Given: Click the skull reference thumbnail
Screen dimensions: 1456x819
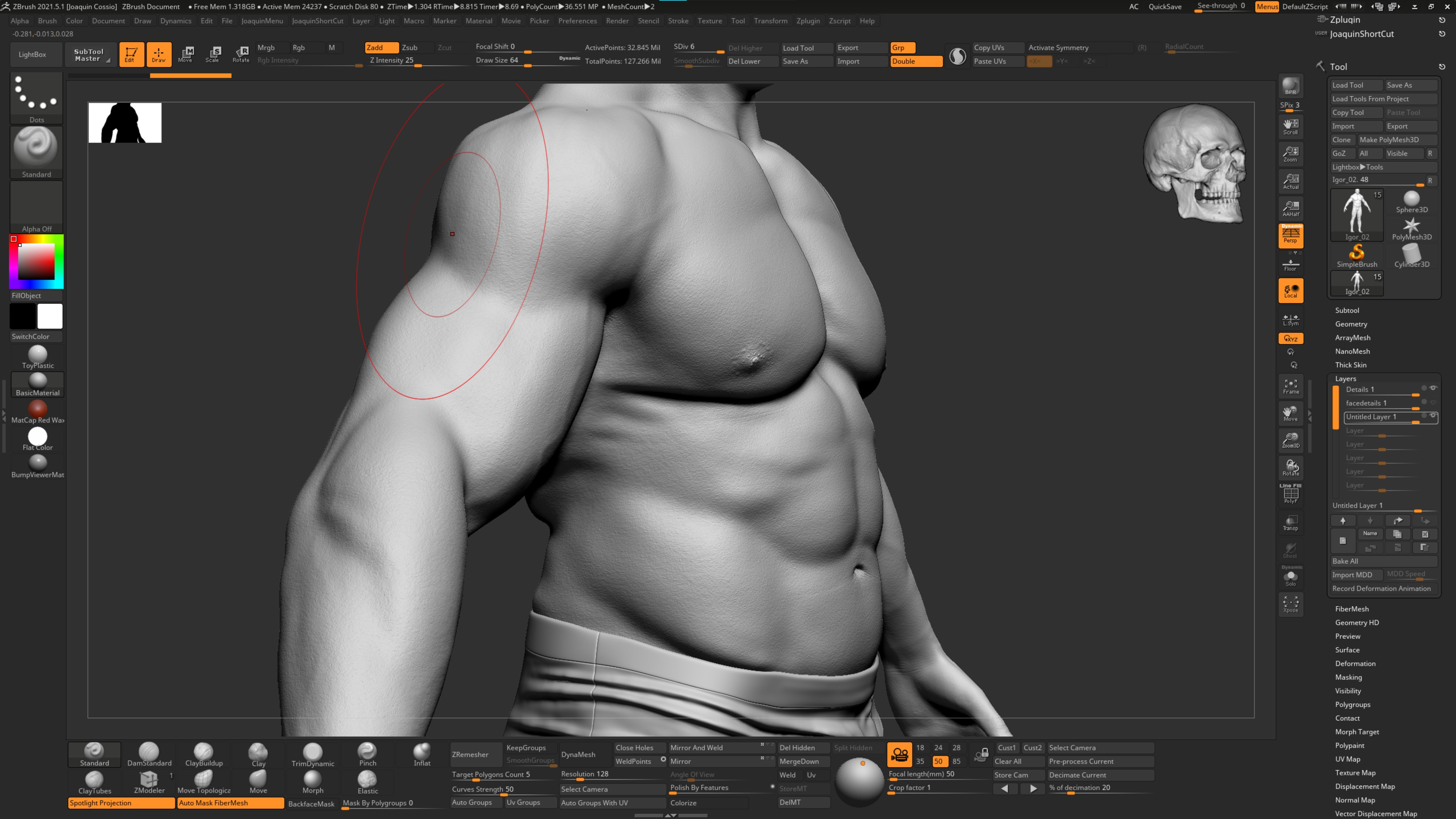Looking at the screenshot, I should [1194, 164].
